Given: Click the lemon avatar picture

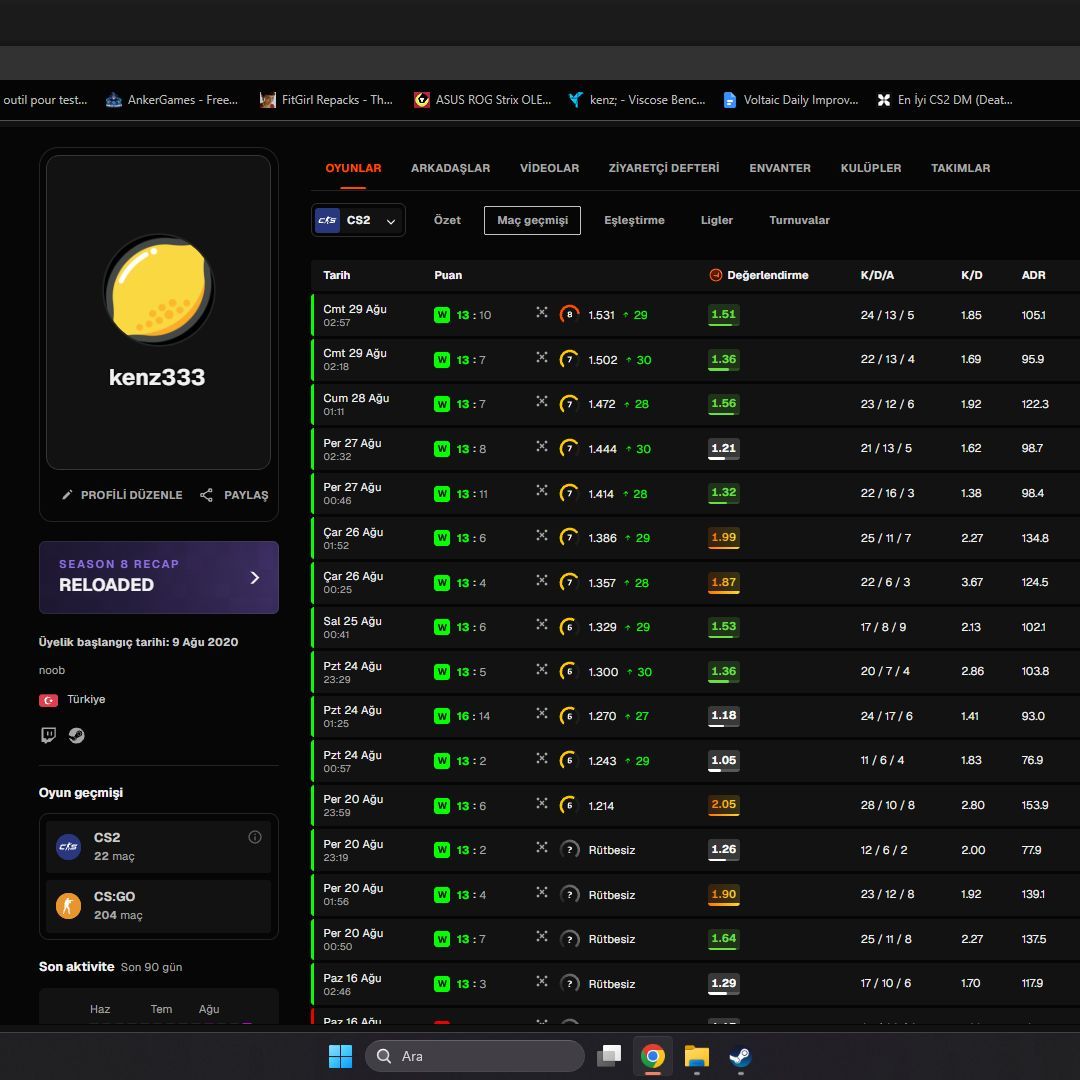Looking at the screenshot, I should (158, 289).
